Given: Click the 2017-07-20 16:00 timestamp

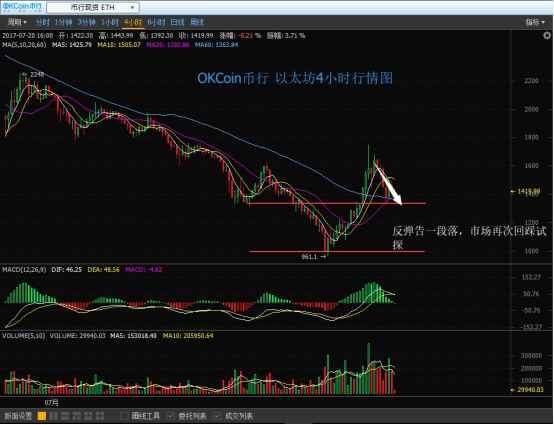Looking at the screenshot, I should coord(28,36).
